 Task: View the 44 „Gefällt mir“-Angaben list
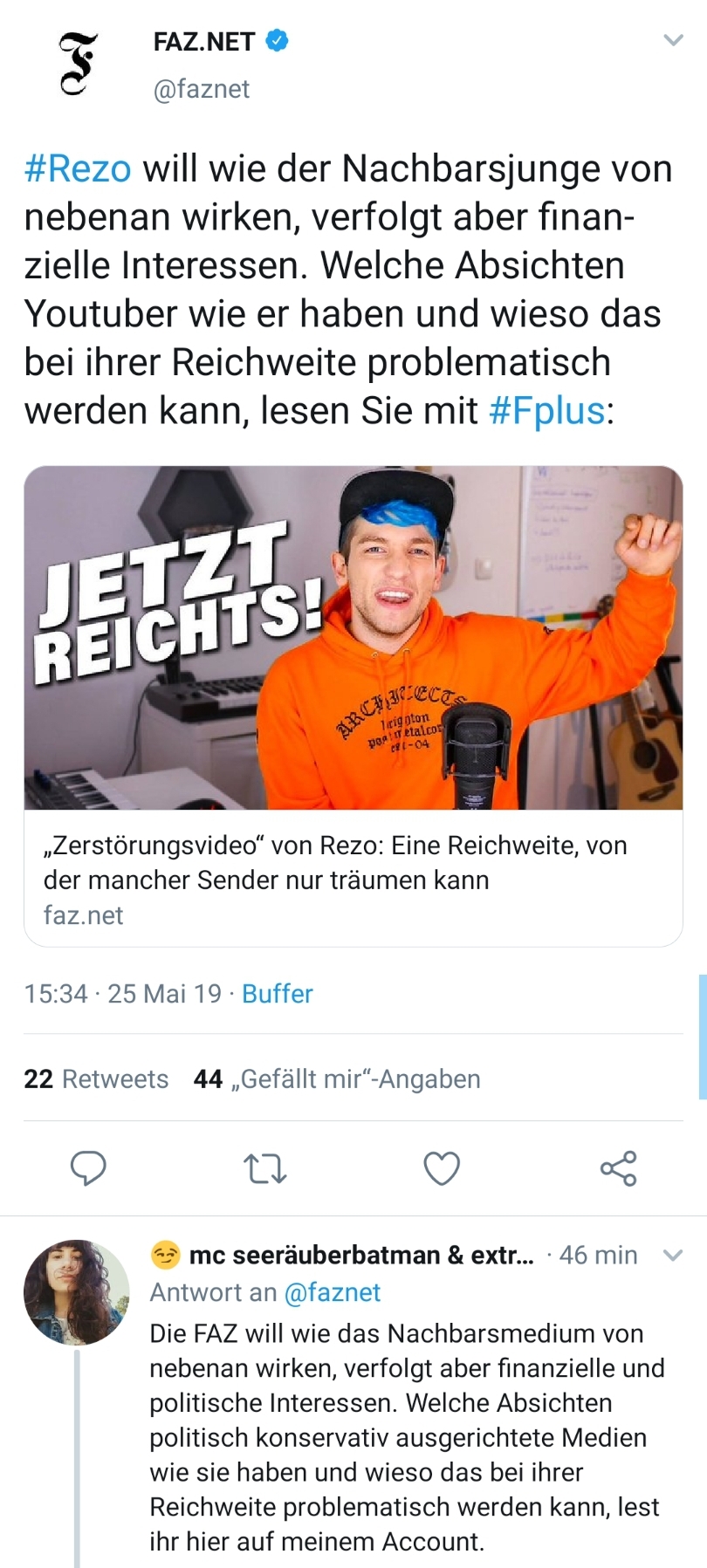tap(337, 1078)
